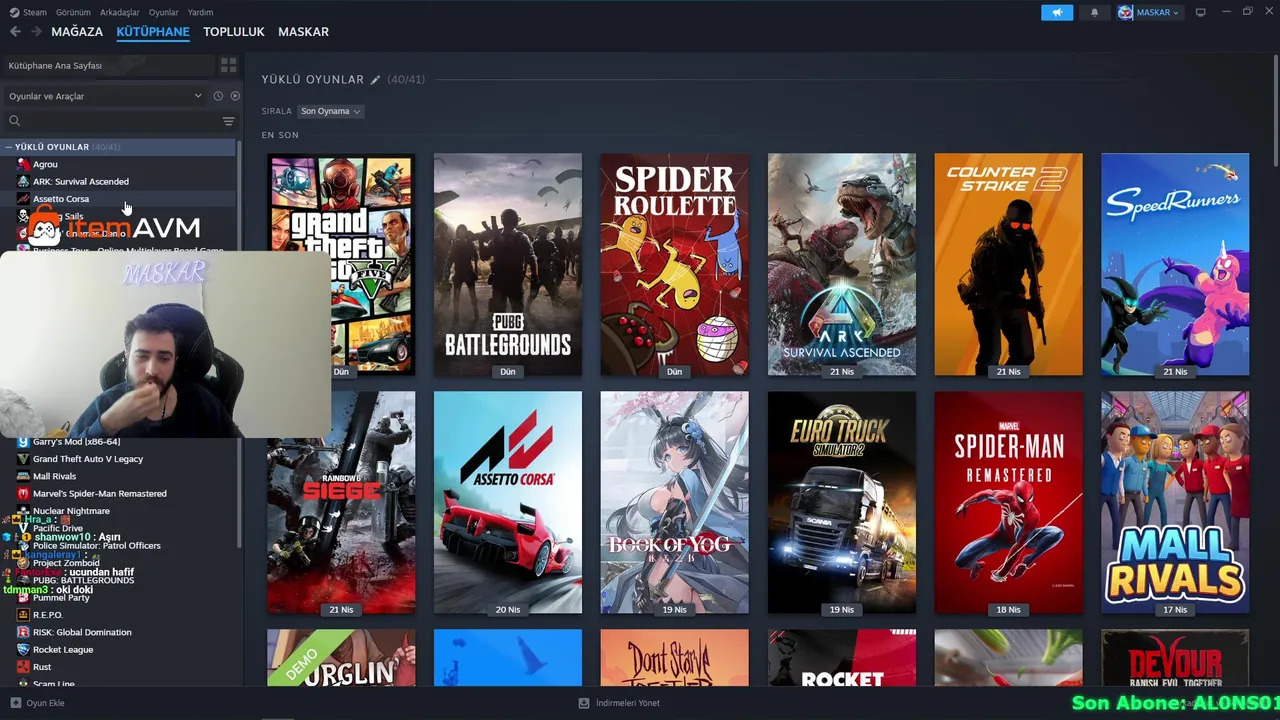The height and width of the screenshot is (720, 1280).
Task: Open Counter-Strike 2 cover
Action: (x=1008, y=265)
